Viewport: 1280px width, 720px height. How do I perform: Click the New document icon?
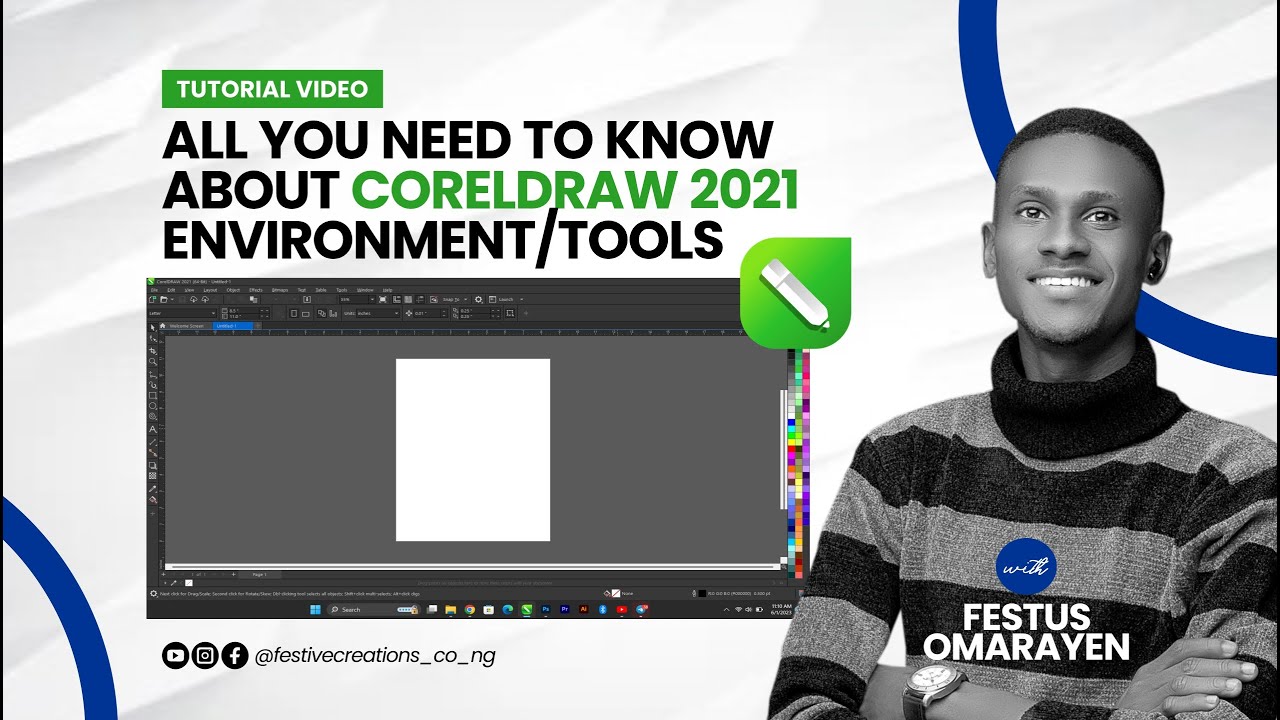tap(152, 299)
